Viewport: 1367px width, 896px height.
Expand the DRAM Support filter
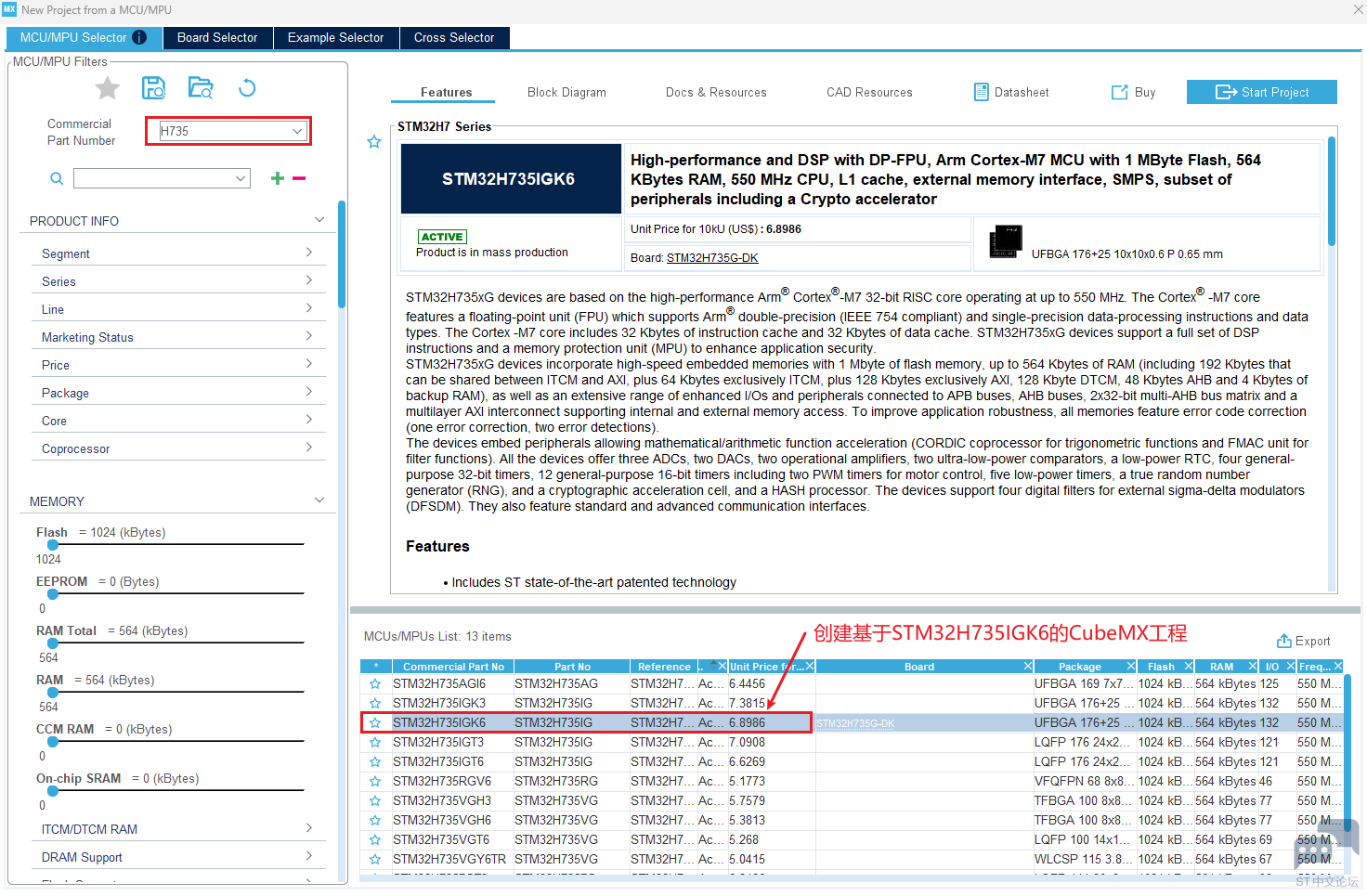[309, 856]
